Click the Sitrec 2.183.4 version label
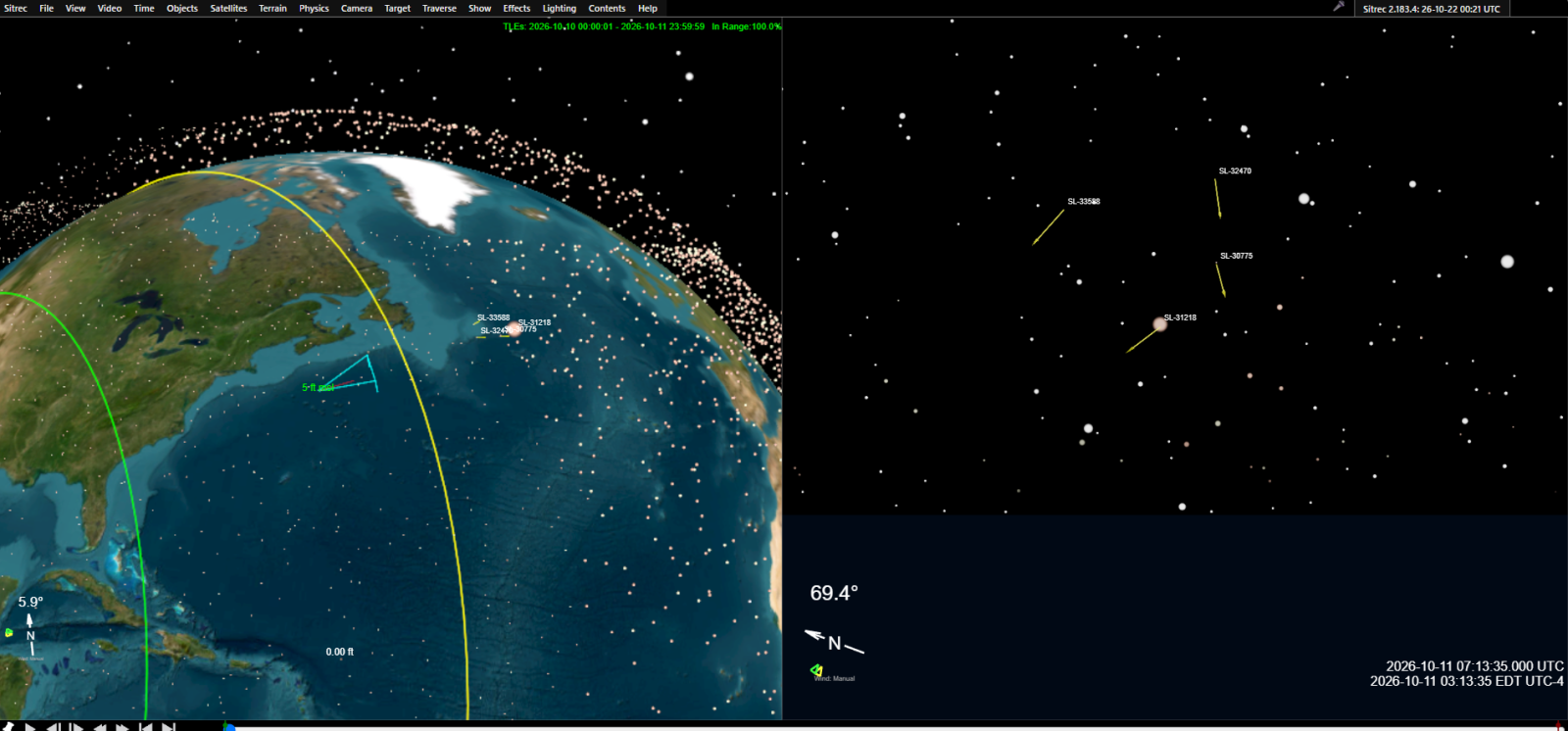Screen dimensions: 1568x731 1431,9
